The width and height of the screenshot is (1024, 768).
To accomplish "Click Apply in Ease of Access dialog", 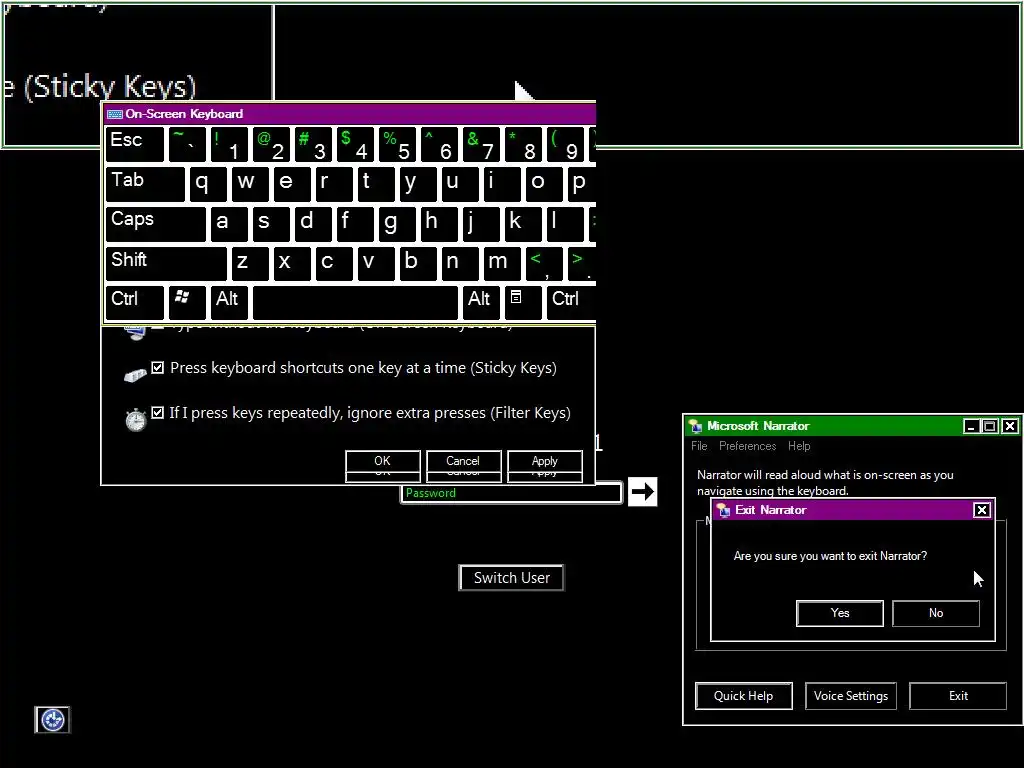I will pos(545,461).
